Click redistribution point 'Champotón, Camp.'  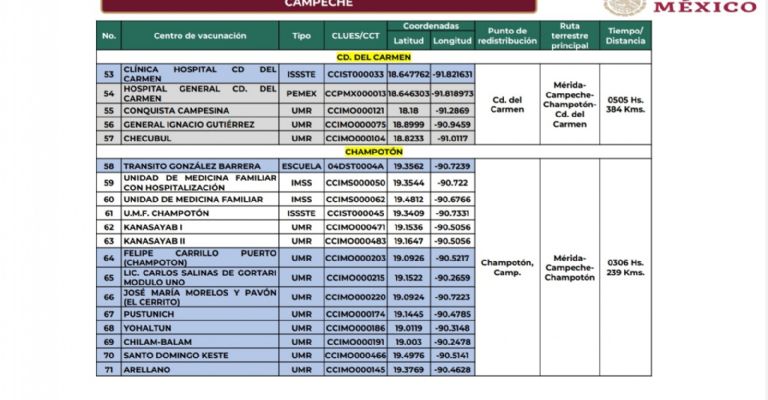(x=507, y=267)
